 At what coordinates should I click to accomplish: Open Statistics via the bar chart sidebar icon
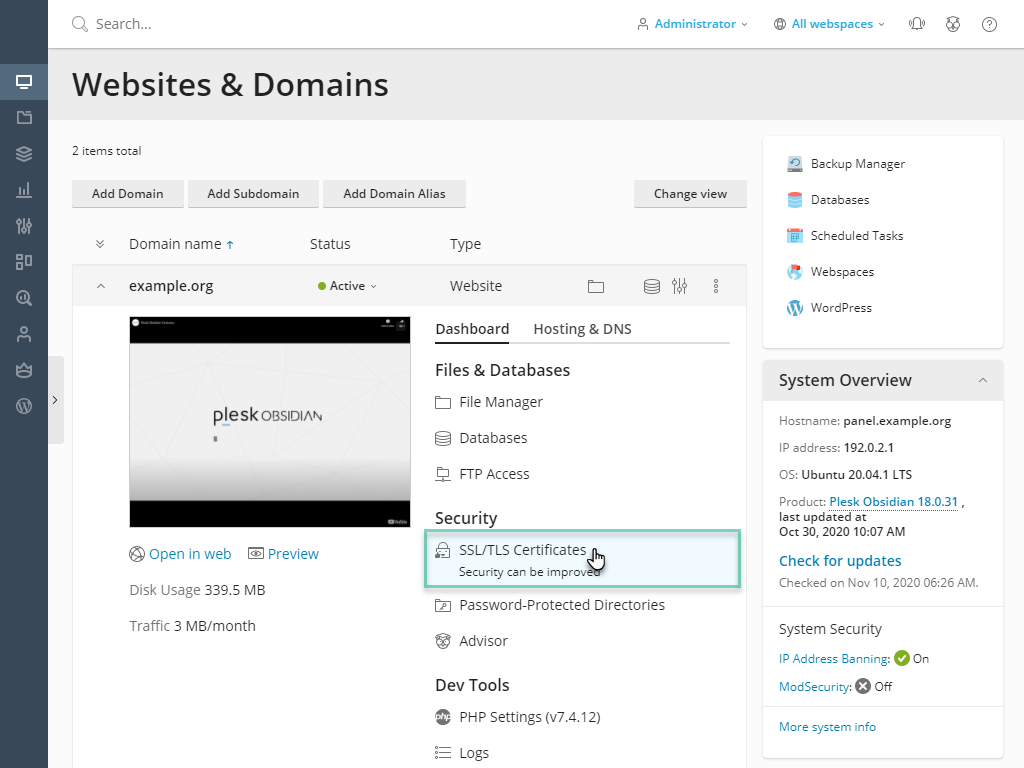coord(23,190)
